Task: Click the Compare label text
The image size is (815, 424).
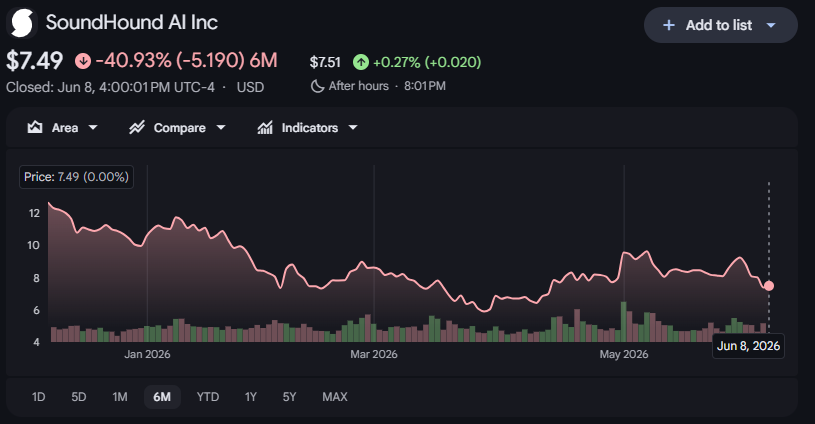Action: 180,128
